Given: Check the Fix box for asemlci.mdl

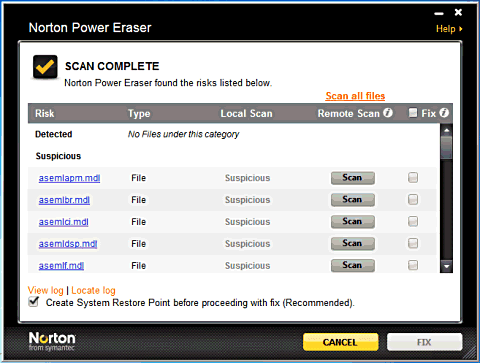Looking at the screenshot, I should [413, 221].
